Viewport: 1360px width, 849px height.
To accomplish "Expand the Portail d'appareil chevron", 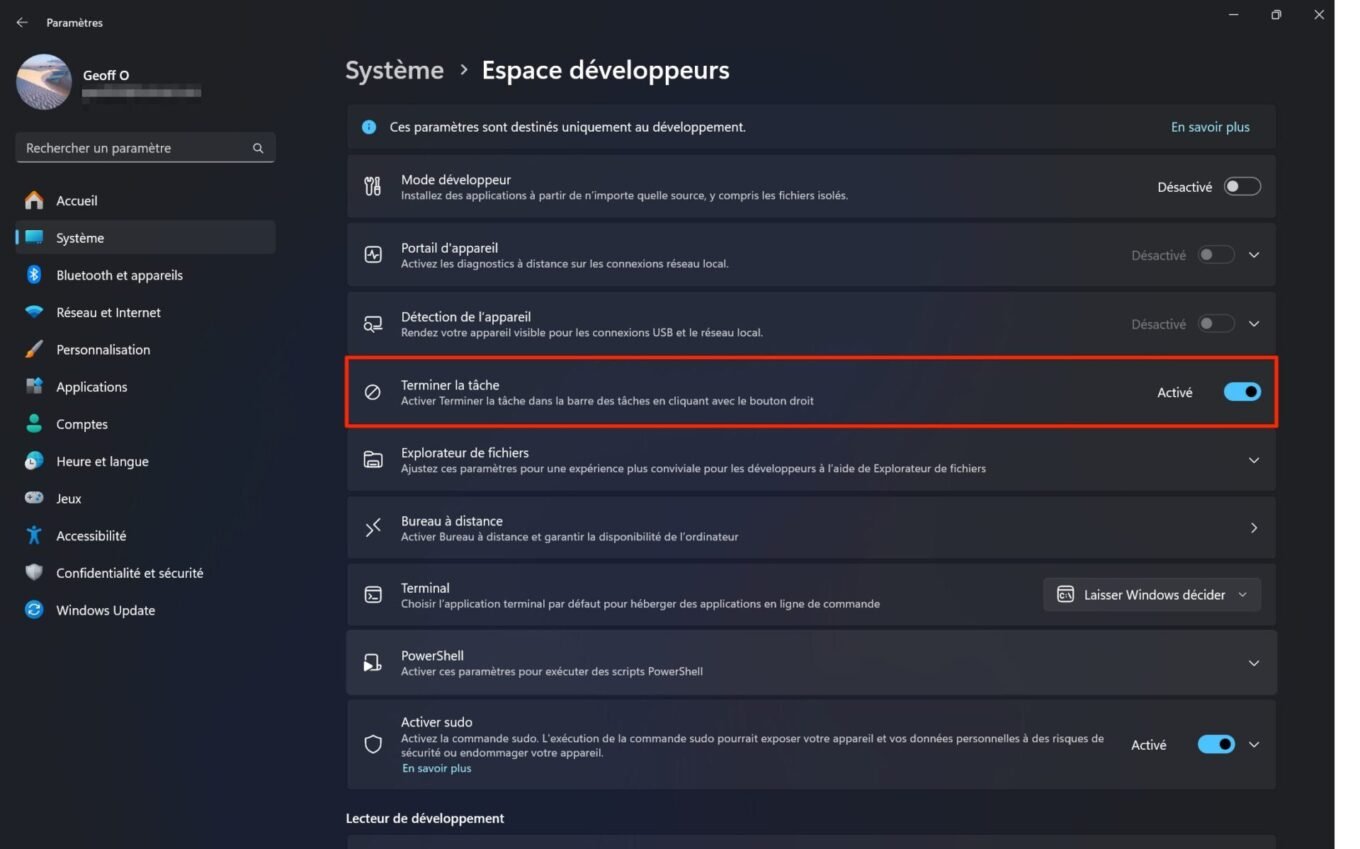I will coord(1254,255).
